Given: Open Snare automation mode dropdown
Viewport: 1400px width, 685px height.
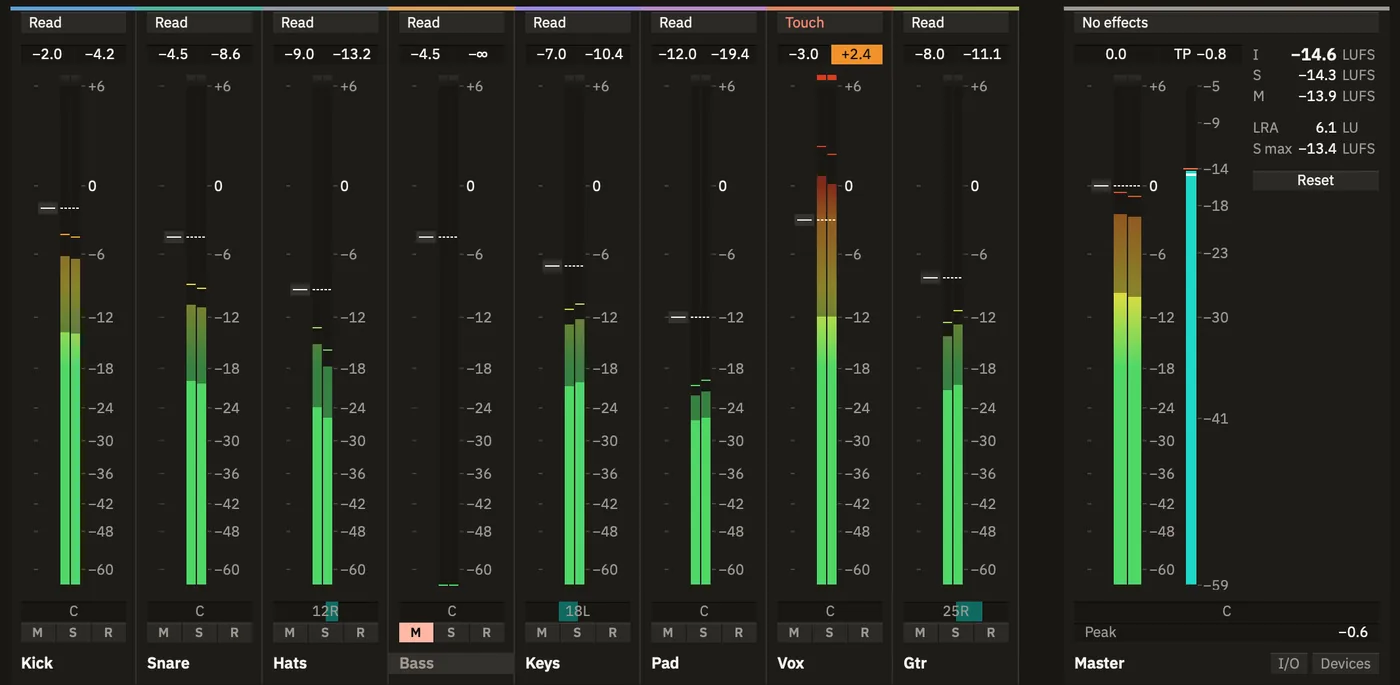Looking at the screenshot, I should click(x=199, y=22).
